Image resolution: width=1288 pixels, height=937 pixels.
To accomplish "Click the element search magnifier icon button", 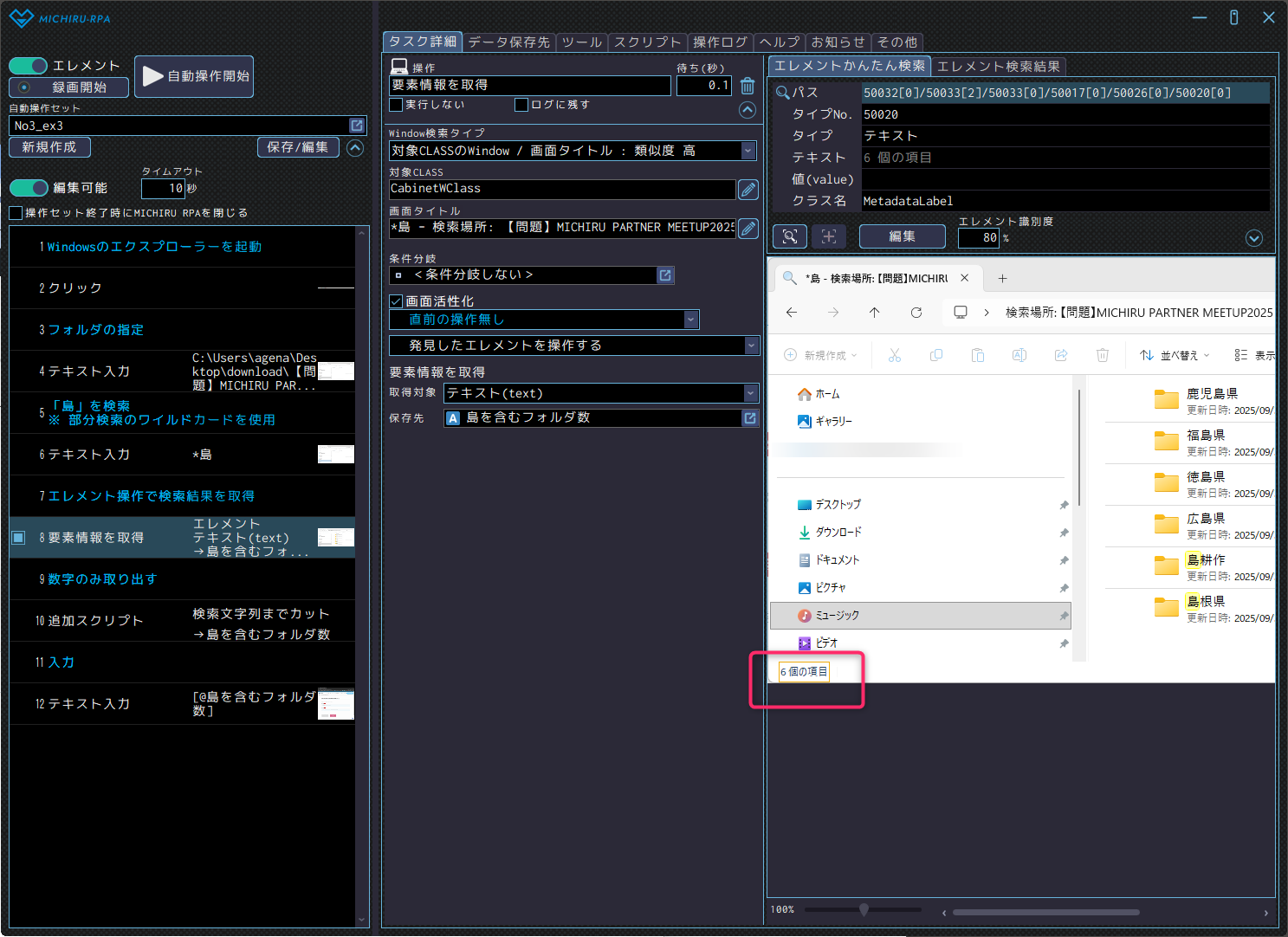I will [789, 236].
